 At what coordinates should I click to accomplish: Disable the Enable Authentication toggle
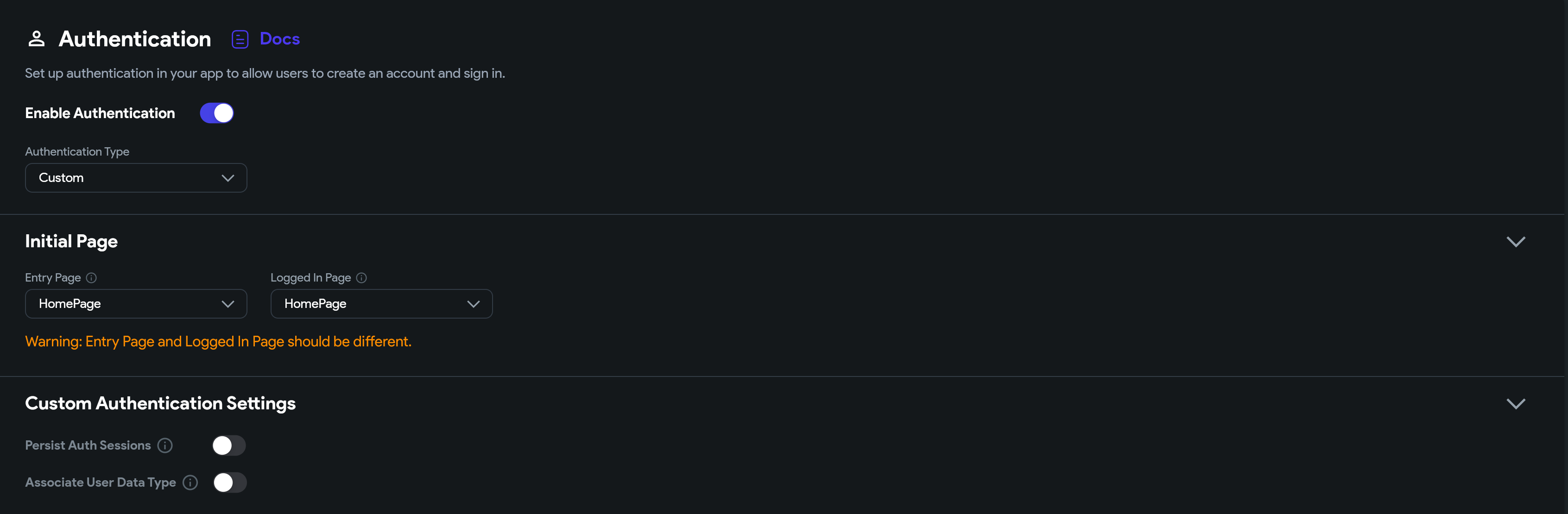(x=217, y=112)
